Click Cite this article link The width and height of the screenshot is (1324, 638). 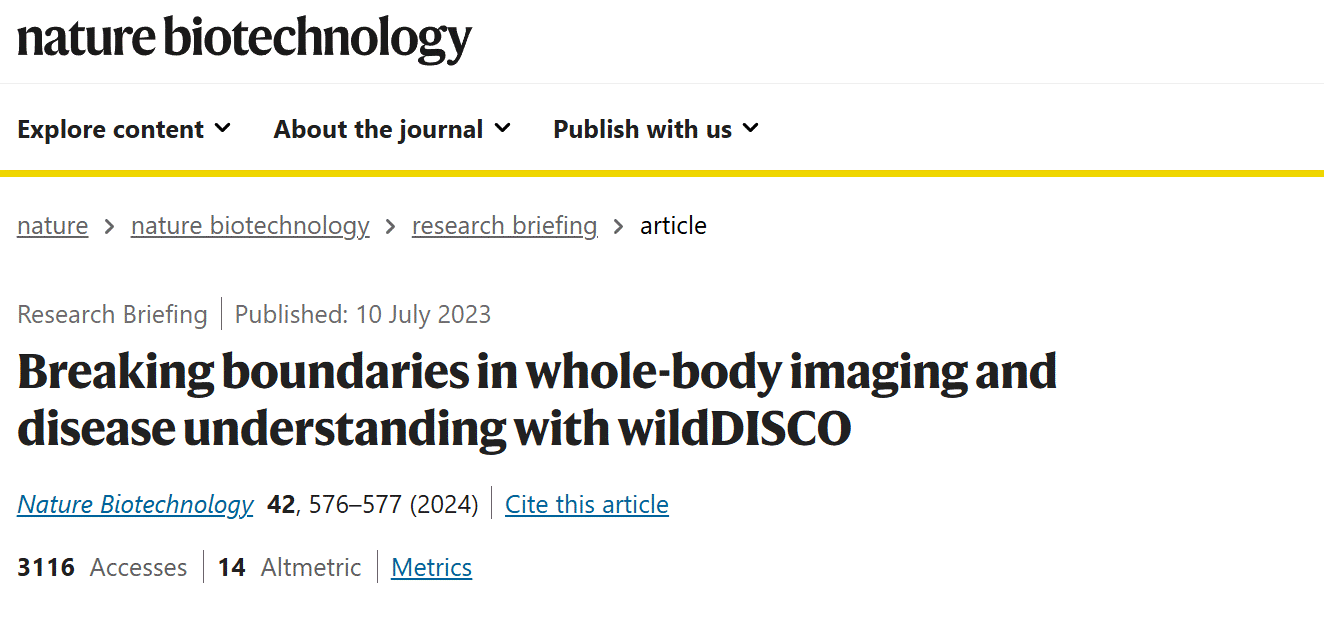(x=587, y=504)
